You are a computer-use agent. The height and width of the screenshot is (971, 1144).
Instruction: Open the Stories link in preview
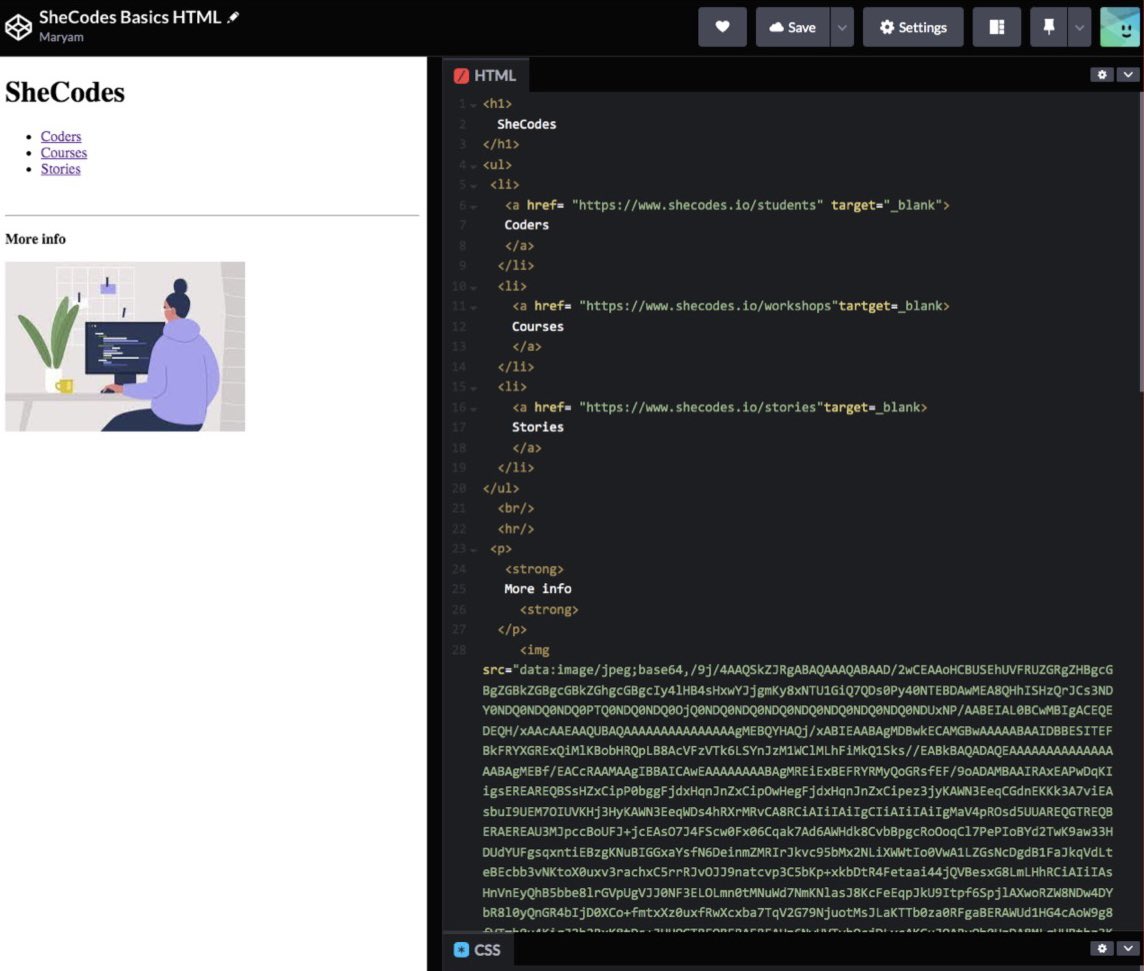tap(61, 169)
